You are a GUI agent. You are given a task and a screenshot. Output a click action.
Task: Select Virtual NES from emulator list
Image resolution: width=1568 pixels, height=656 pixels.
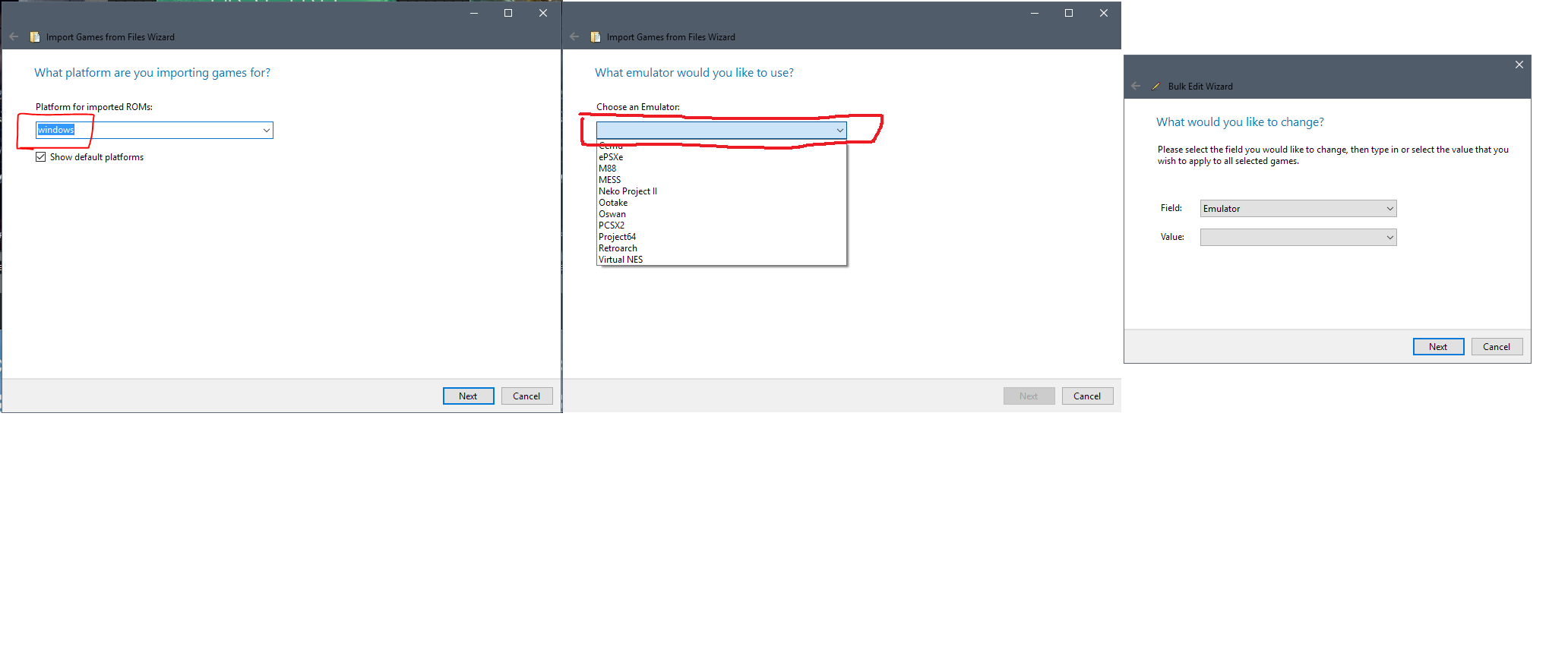coord(721,260)
